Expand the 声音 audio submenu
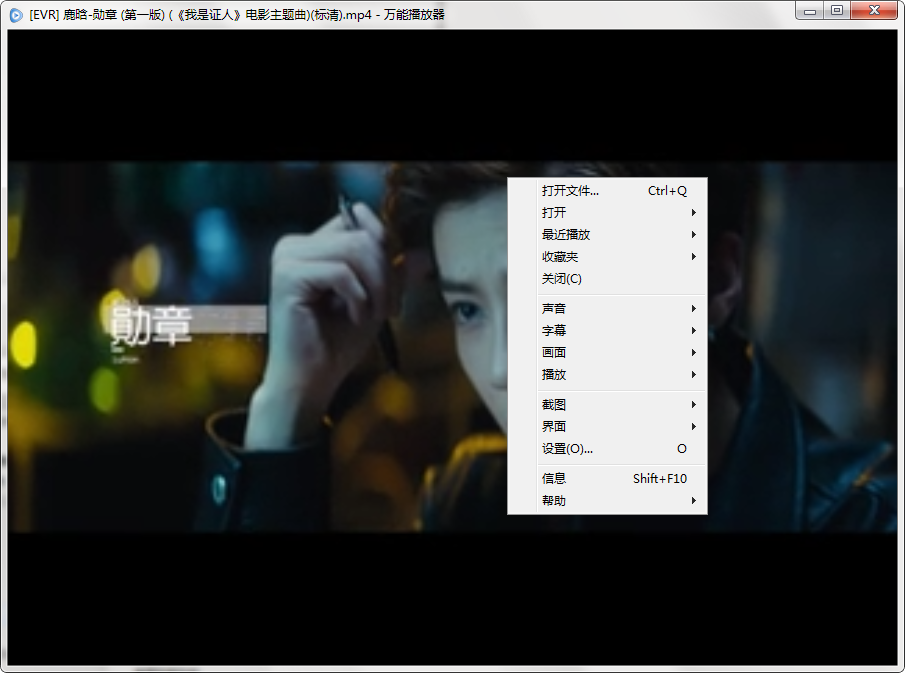The height and width of the screenshot is (673, 905). [552, 308]
